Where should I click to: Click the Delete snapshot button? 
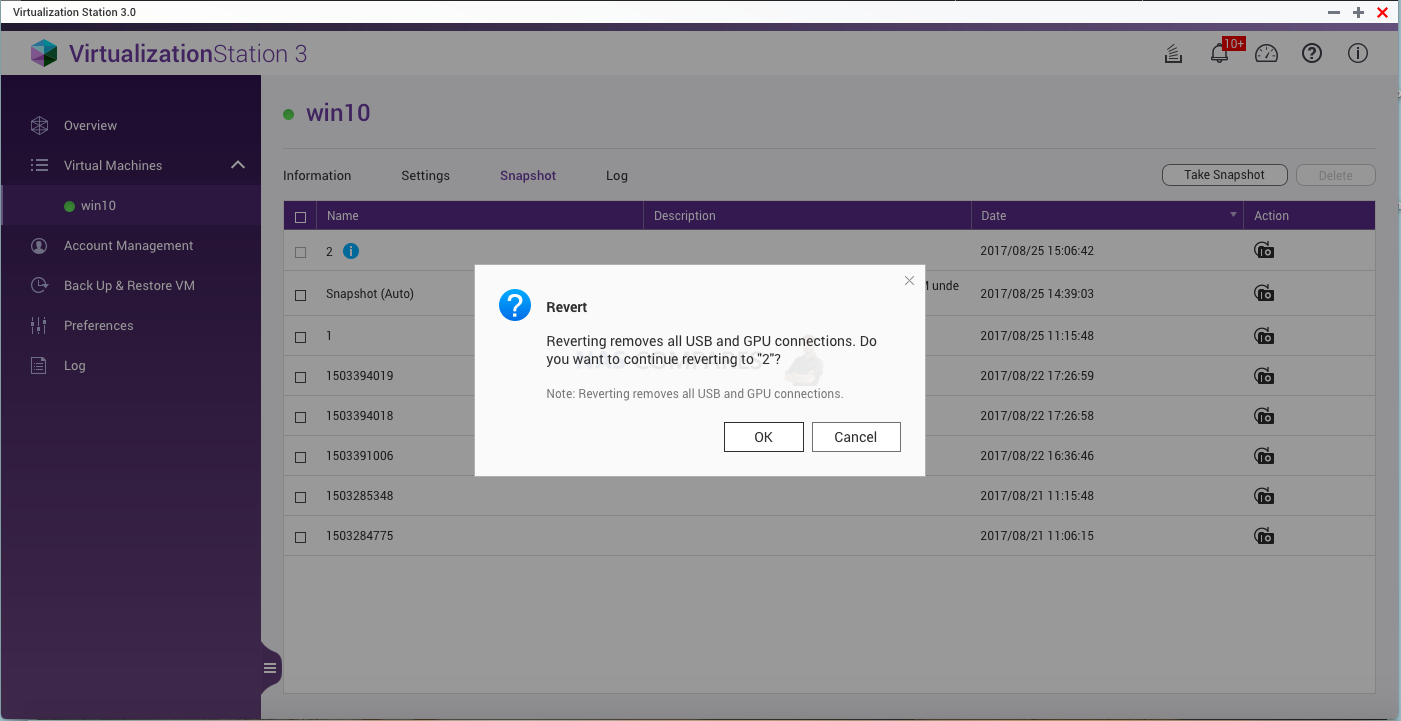(1335, 175)
